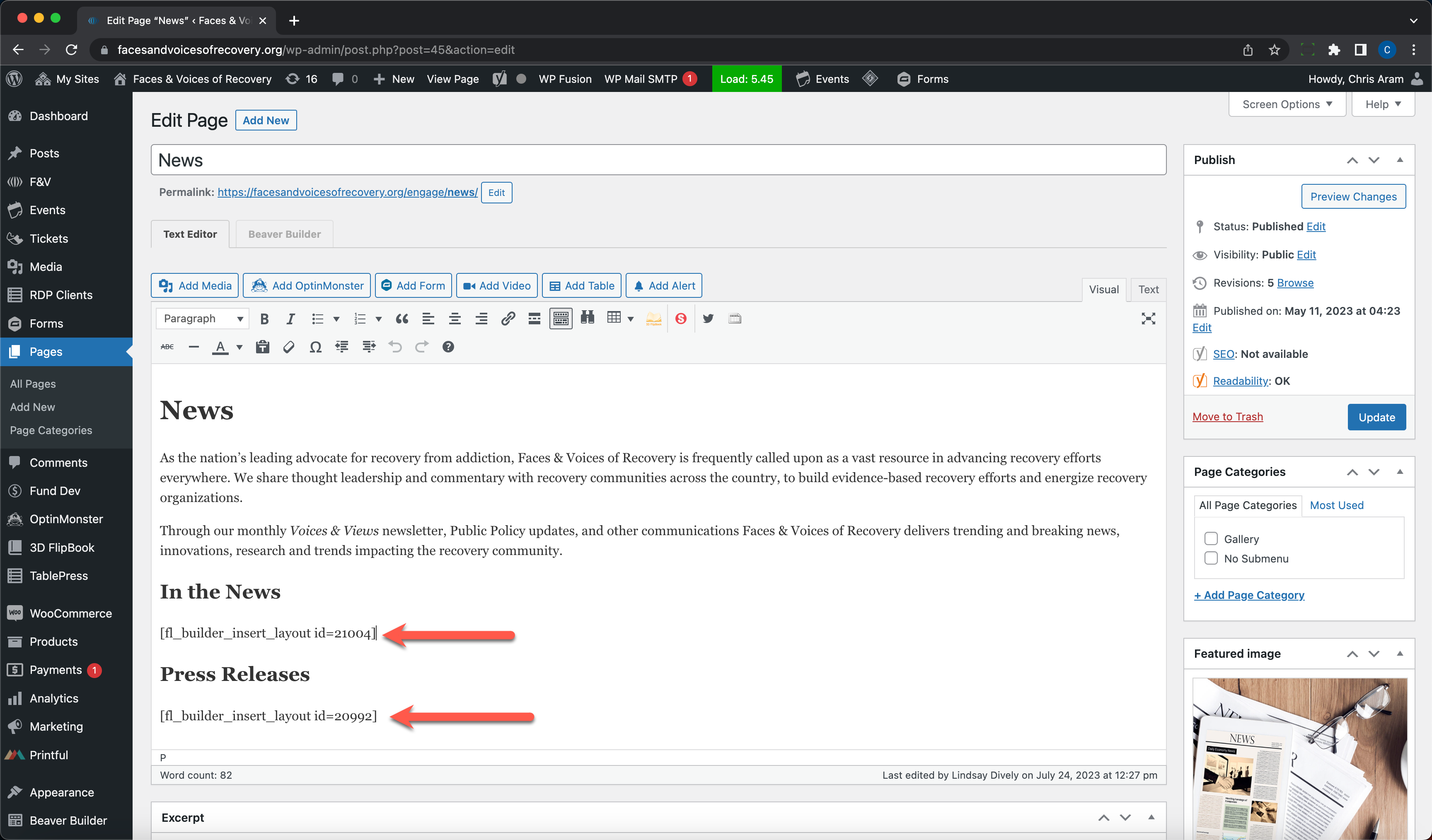The width and height of the screenshot is (1432, 840).
Task: Switch editor to the Text tab
Action: (1148, 290)
